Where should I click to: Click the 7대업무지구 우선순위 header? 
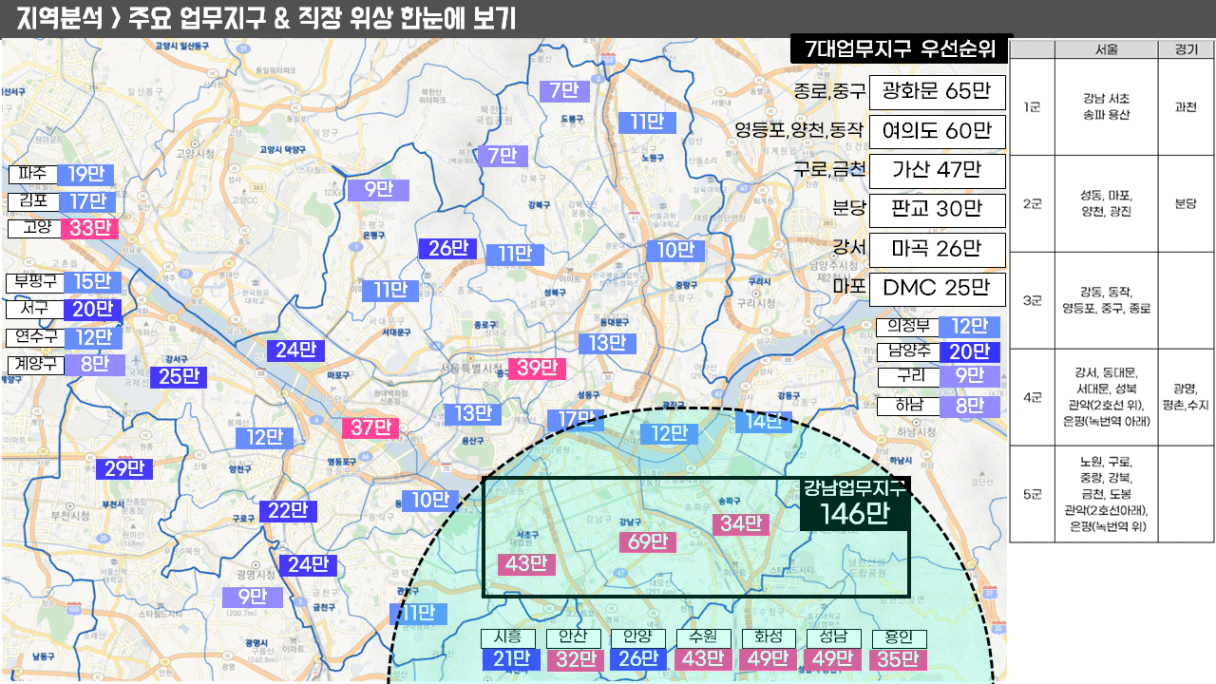[x=900, y=49]
